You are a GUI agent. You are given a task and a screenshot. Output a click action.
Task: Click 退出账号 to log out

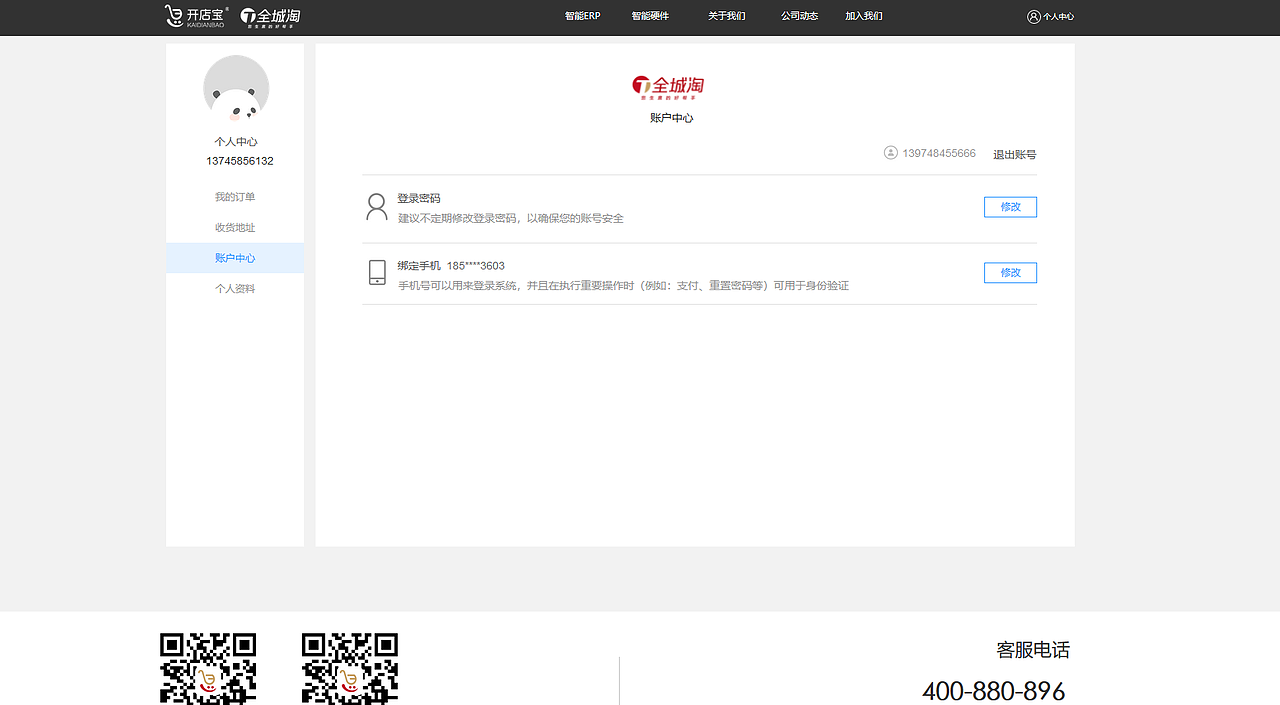click(x=1013, y=154)
